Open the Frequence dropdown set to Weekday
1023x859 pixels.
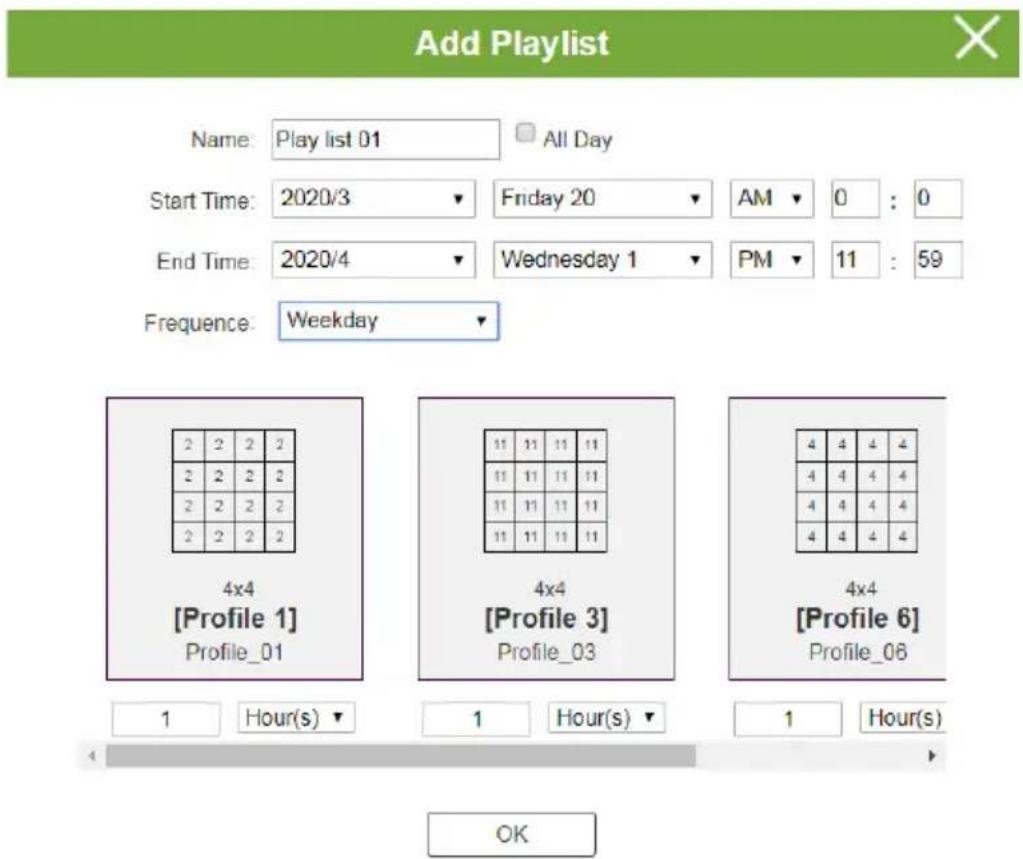point(389,321)
